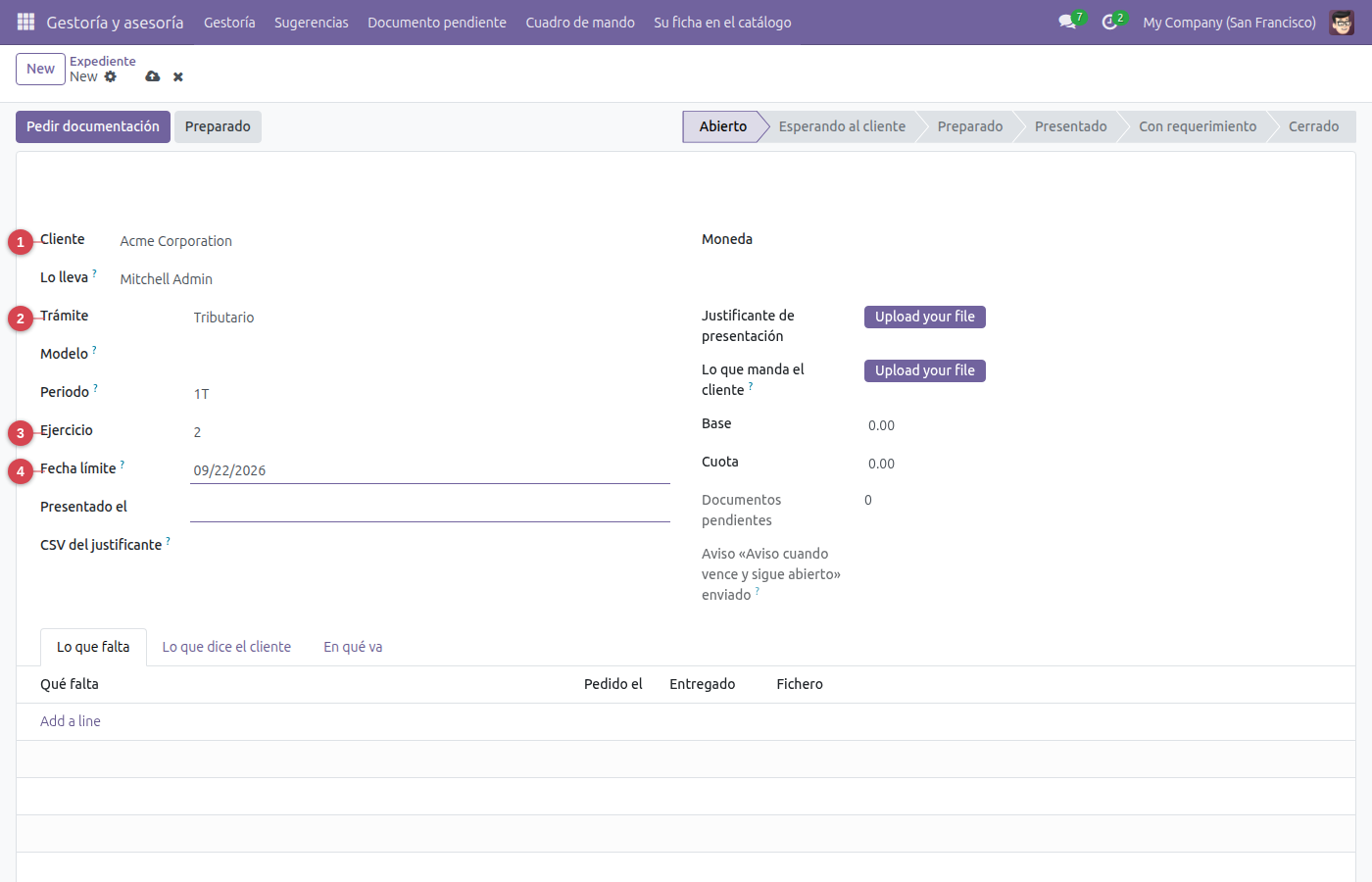Click the Presentado el date field
This screenshot has width=1372, height=882.
tap(429, 509)
